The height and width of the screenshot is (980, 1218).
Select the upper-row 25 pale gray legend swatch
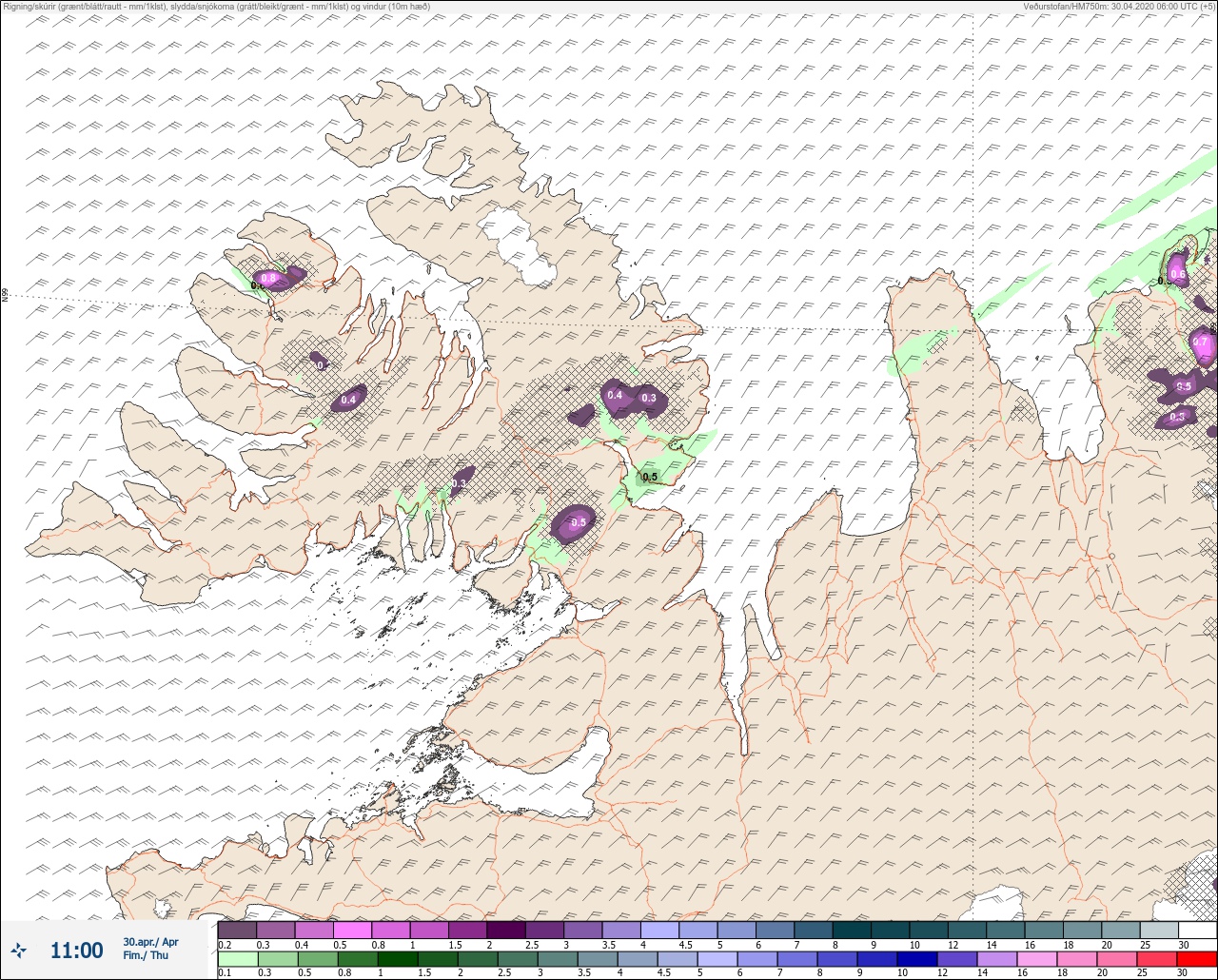click(x=1159, y=930)
